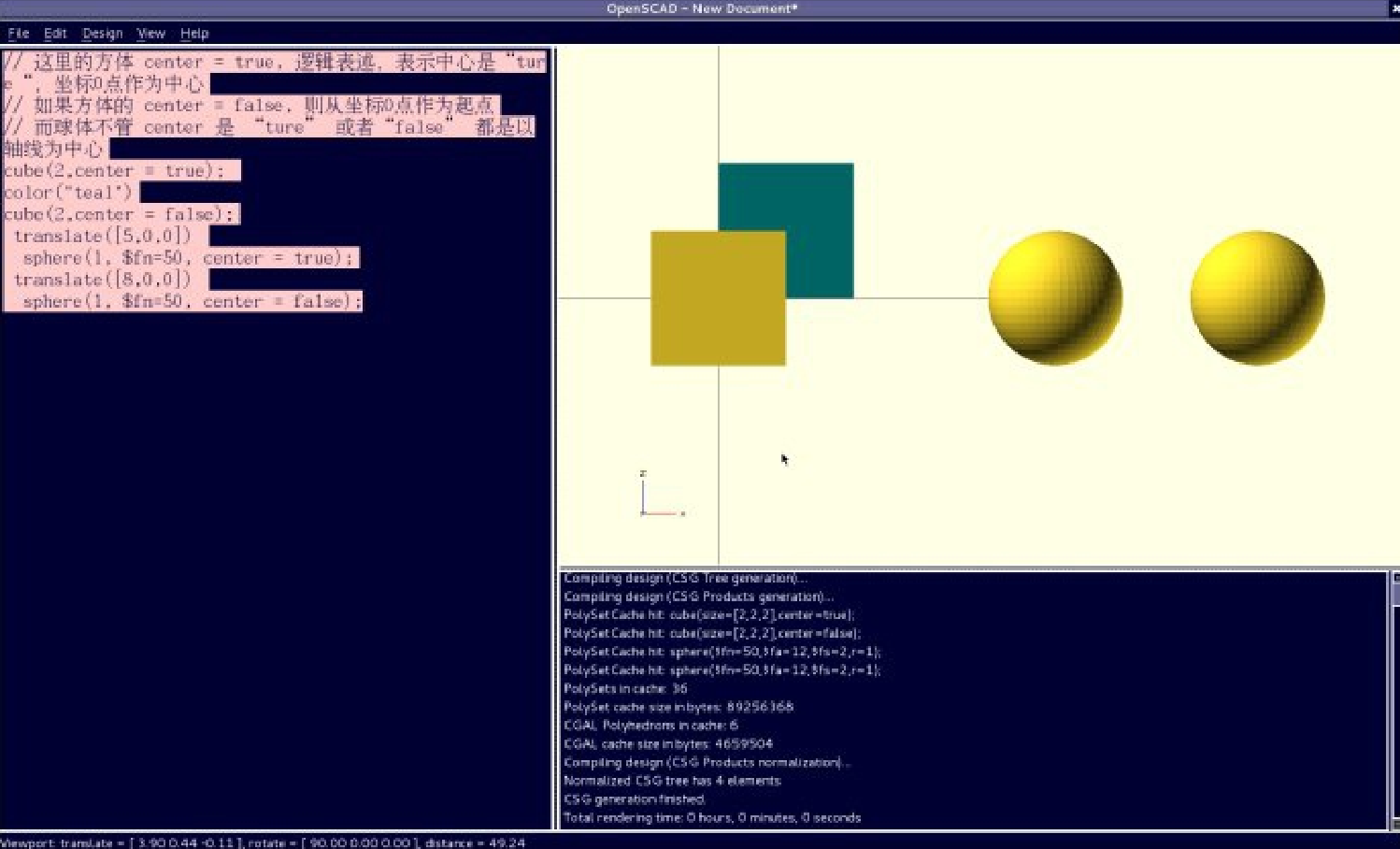Place cursor on the color("teal") code line

click(x=70, y=193)
